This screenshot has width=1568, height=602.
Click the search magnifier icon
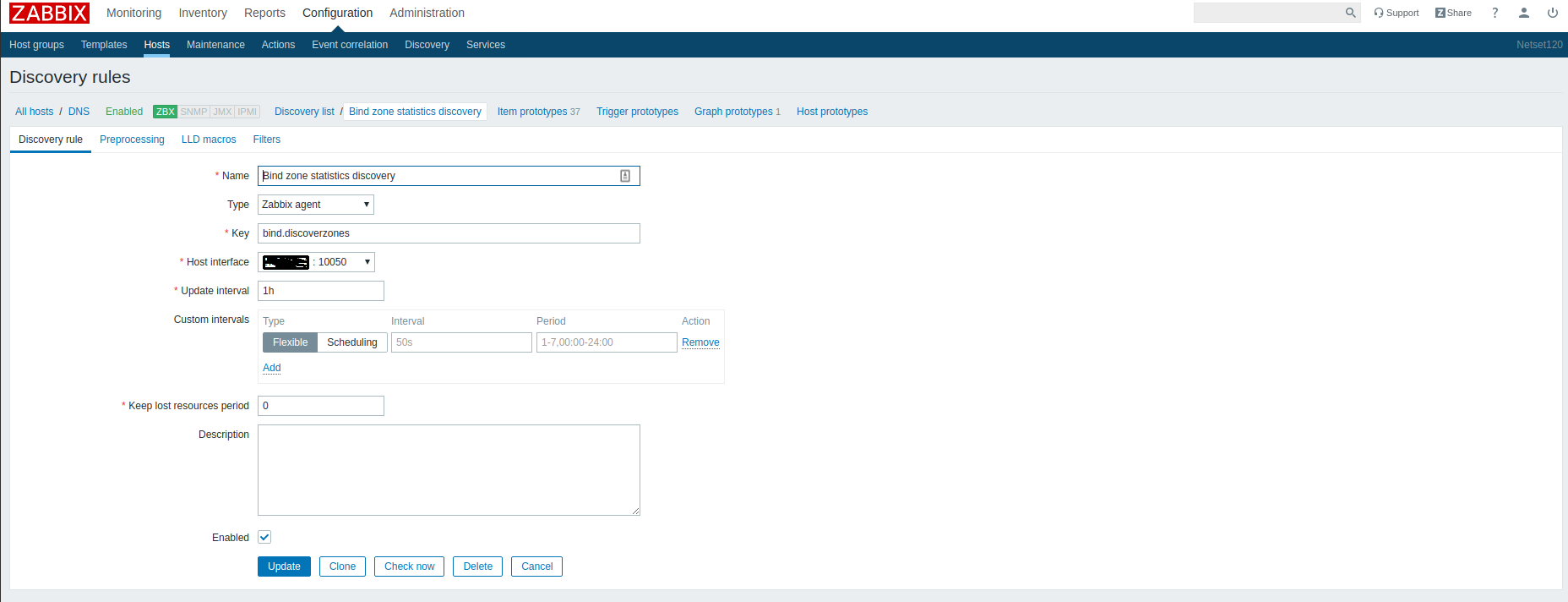tap(1350, 13)
